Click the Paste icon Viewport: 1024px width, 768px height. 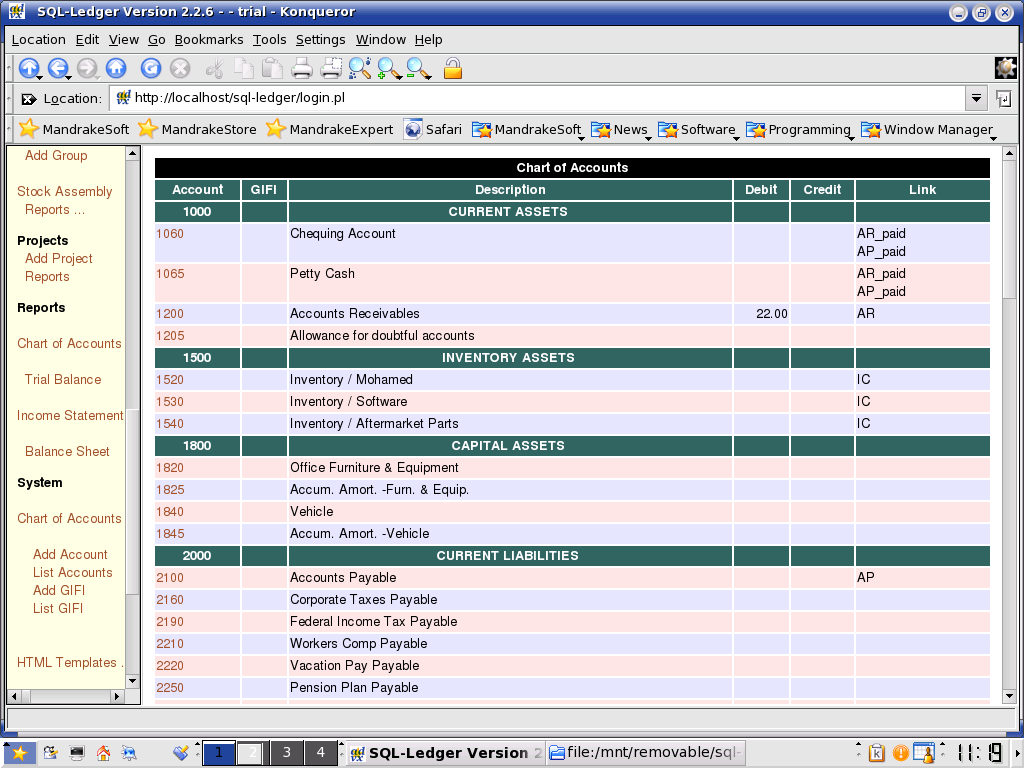tap(270, 69)
